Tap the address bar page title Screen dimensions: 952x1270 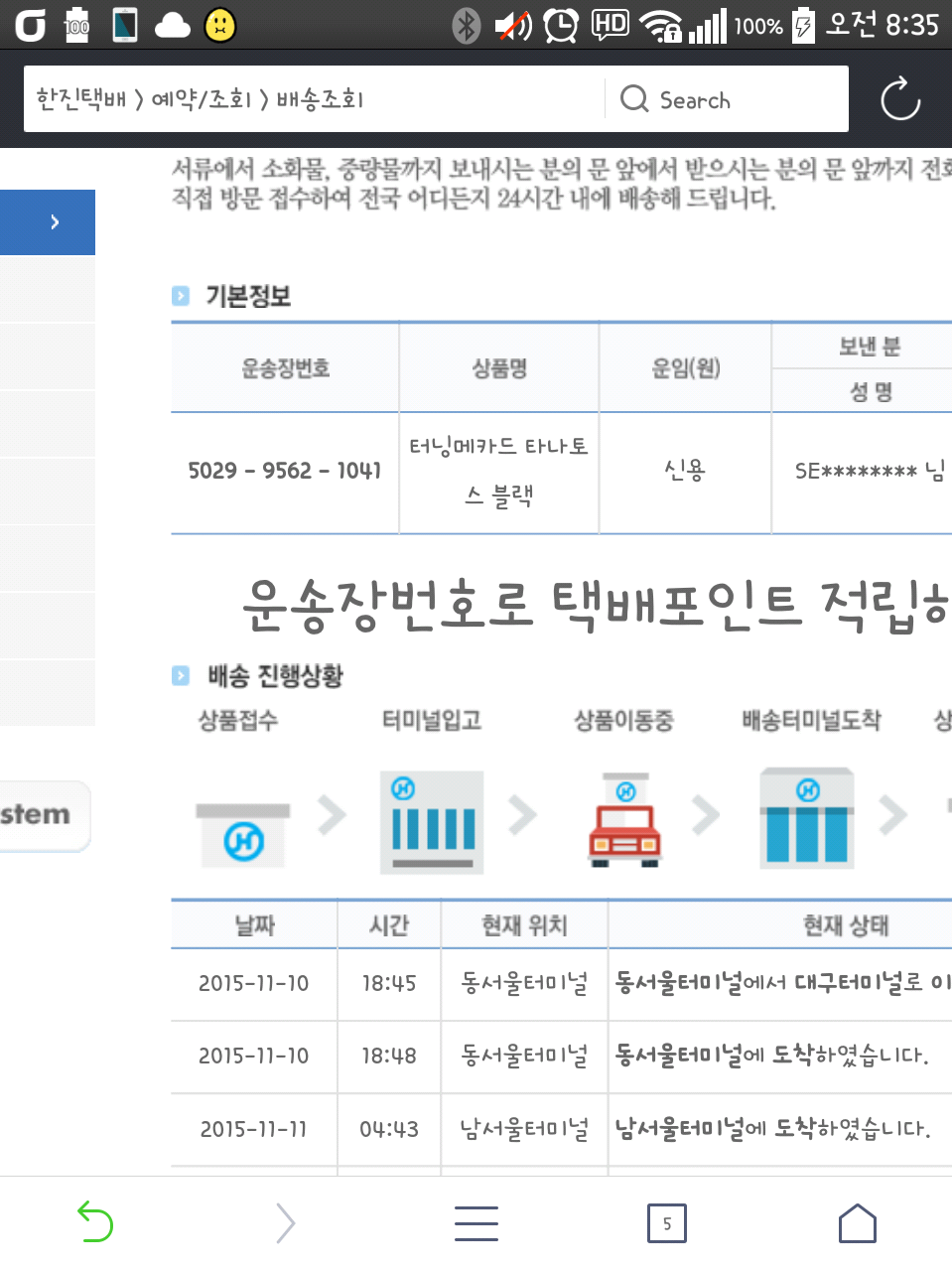pos(201,99)
